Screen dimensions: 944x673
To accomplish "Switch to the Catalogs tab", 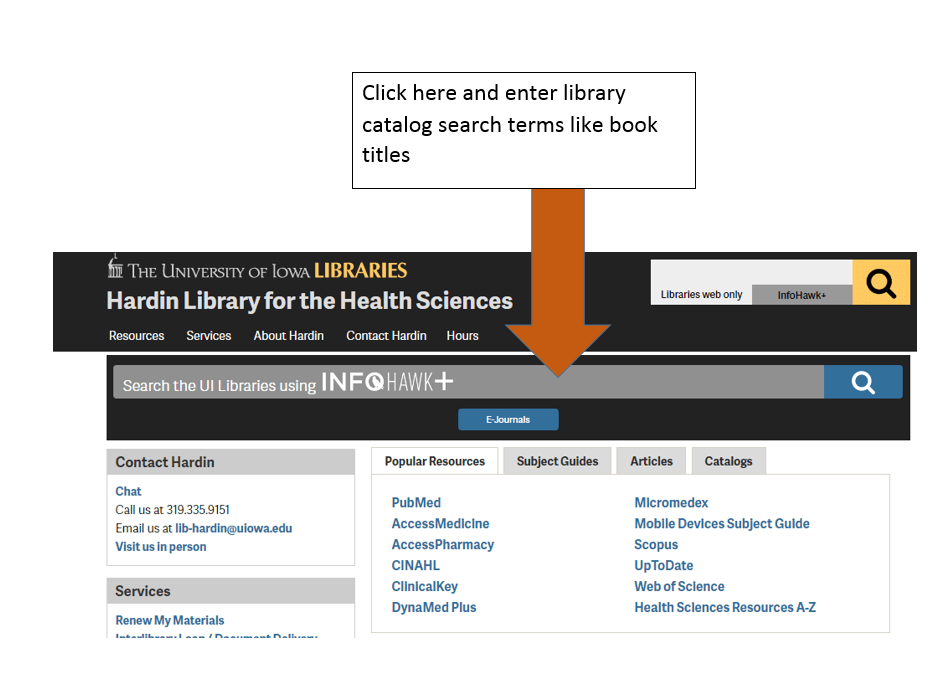I will pos(728,461).
